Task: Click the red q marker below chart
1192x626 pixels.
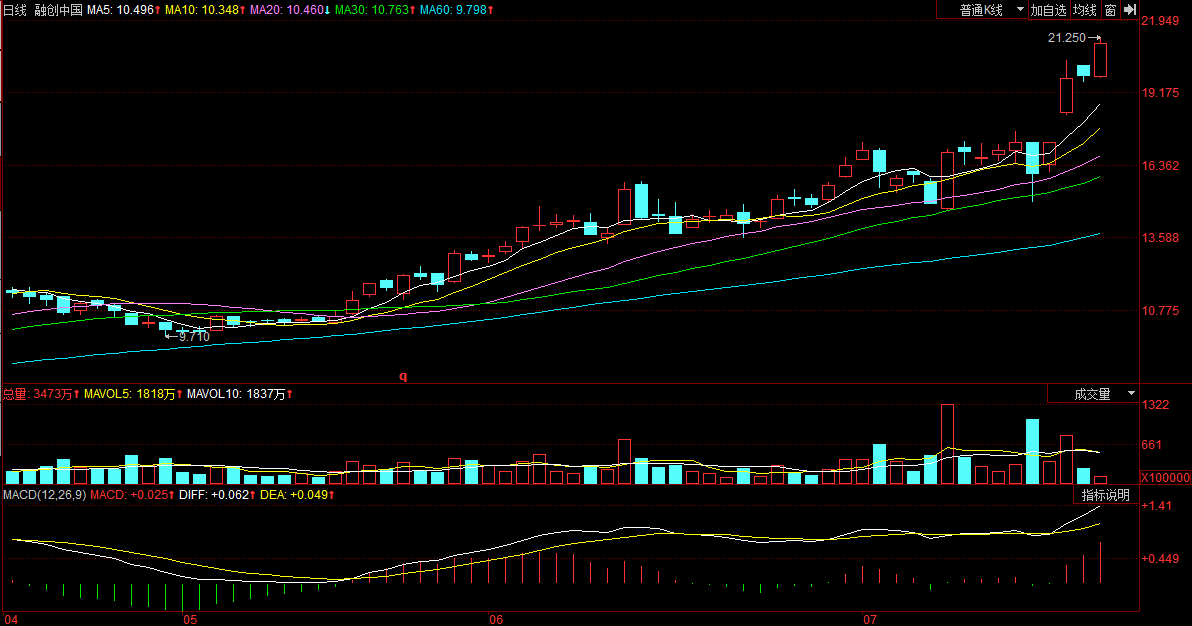Action: pyautogui.click(x=404, y=376)
